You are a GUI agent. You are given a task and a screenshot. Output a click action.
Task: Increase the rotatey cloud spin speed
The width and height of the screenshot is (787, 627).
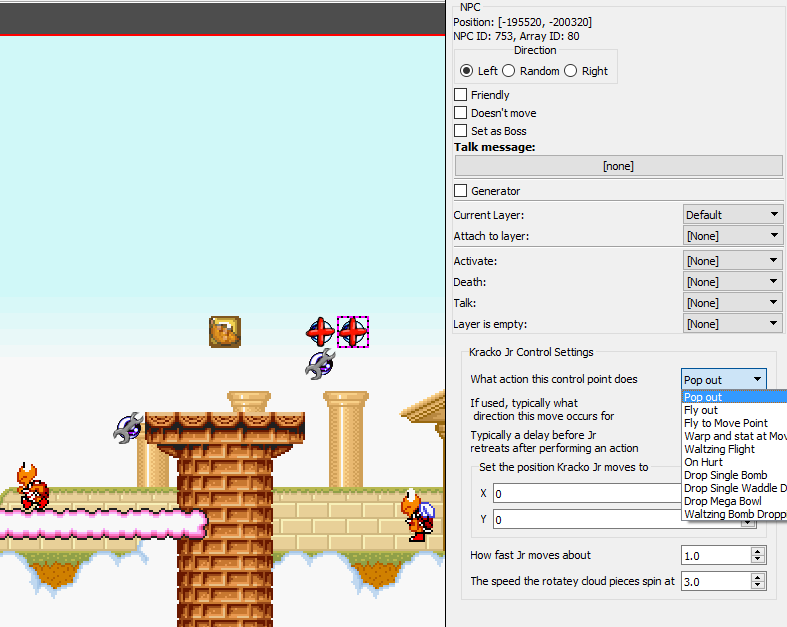pos(758,577)
